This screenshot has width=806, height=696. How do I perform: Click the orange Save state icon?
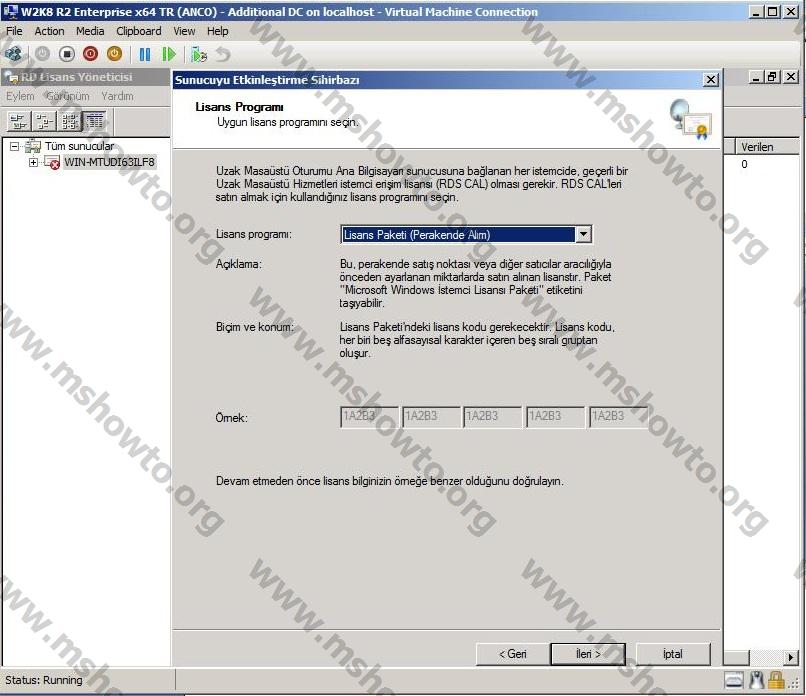tap(114, 53)
